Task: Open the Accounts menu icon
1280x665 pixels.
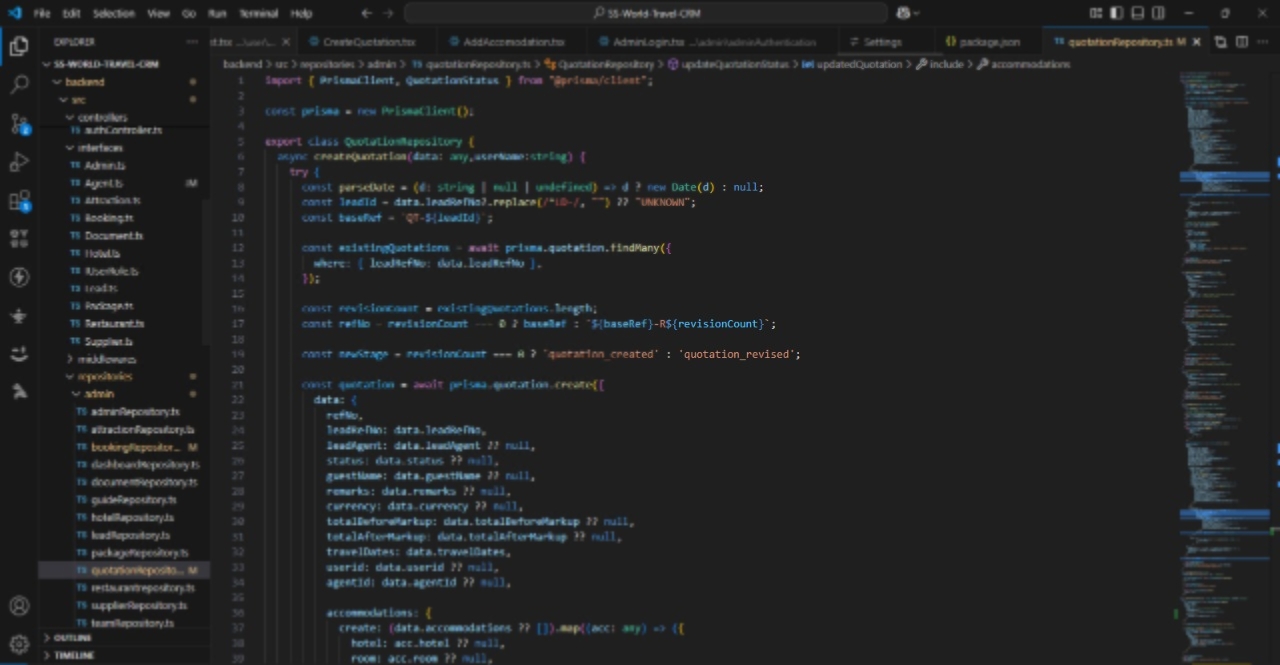Action: (19, 606)
